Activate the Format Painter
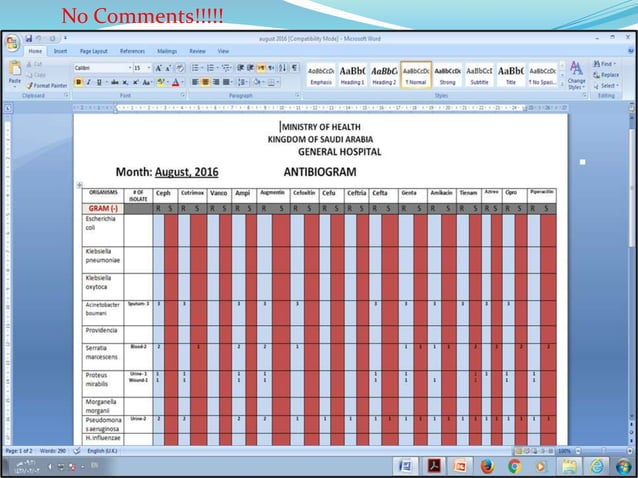638x478 pixels. (46, 86)
